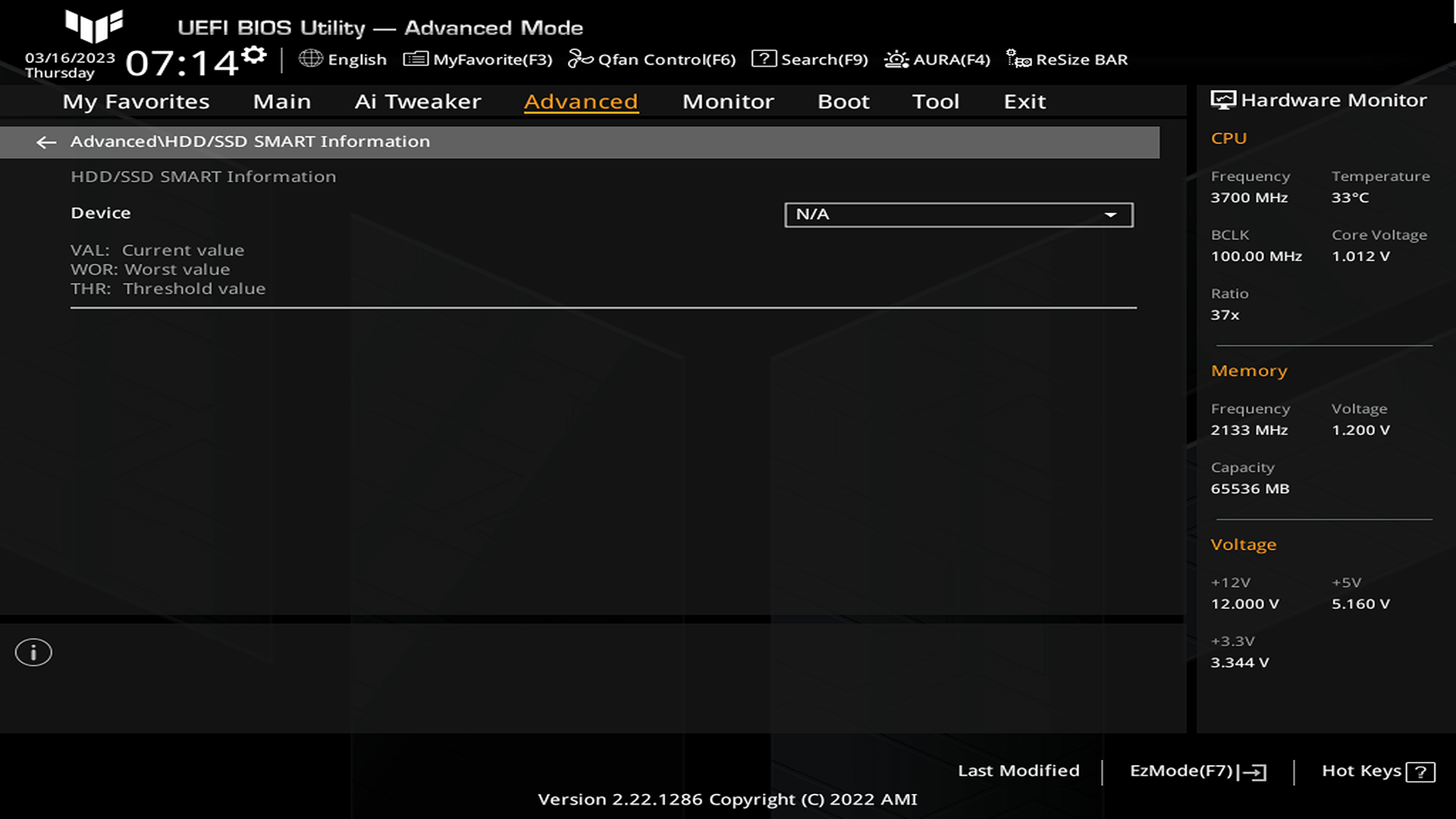Open MyFavorite(F3) list icon
The height and width of the screenshot is (819, 1456).
[416, 59]
